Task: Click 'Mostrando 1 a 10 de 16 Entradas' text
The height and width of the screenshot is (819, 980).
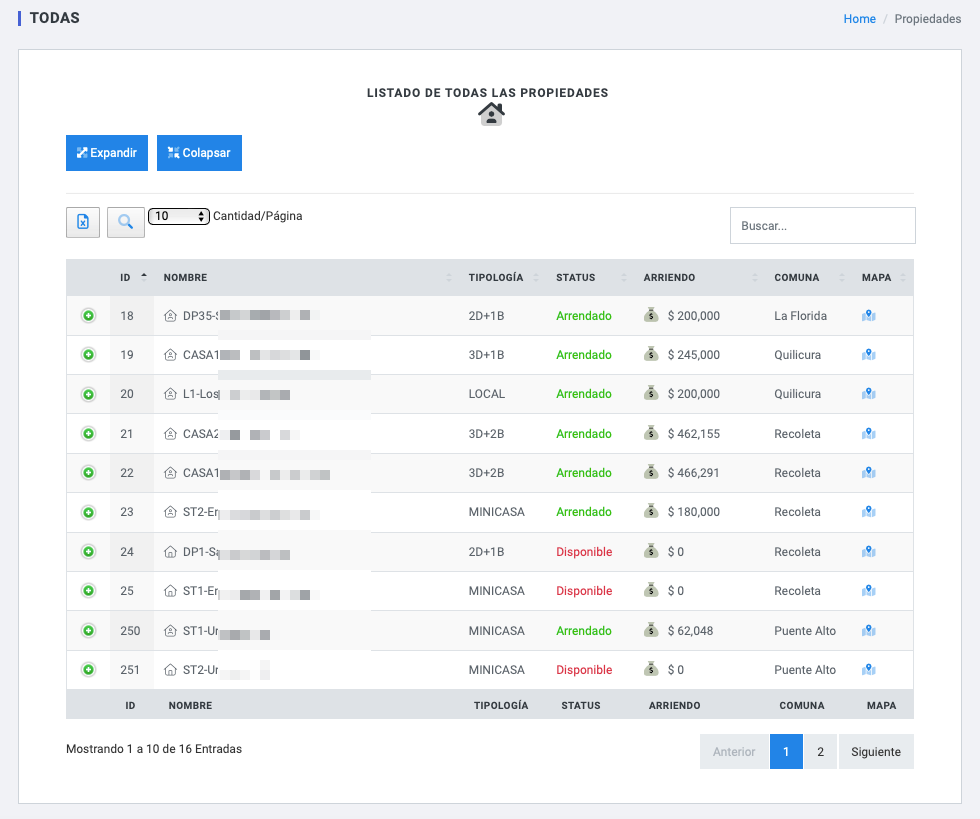Action: pyautogui.click(x=154, y=748)
